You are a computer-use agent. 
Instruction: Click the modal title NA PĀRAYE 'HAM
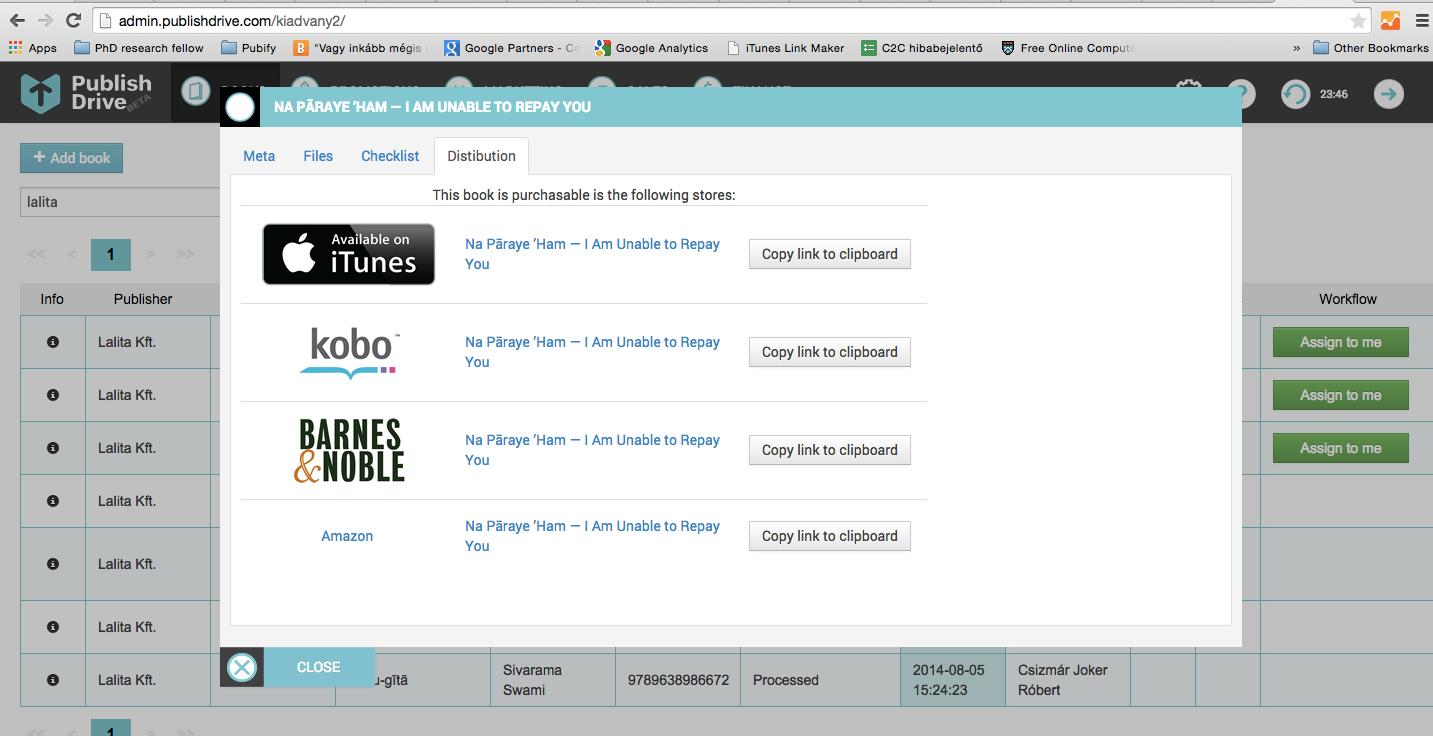[x=432, y=107]
